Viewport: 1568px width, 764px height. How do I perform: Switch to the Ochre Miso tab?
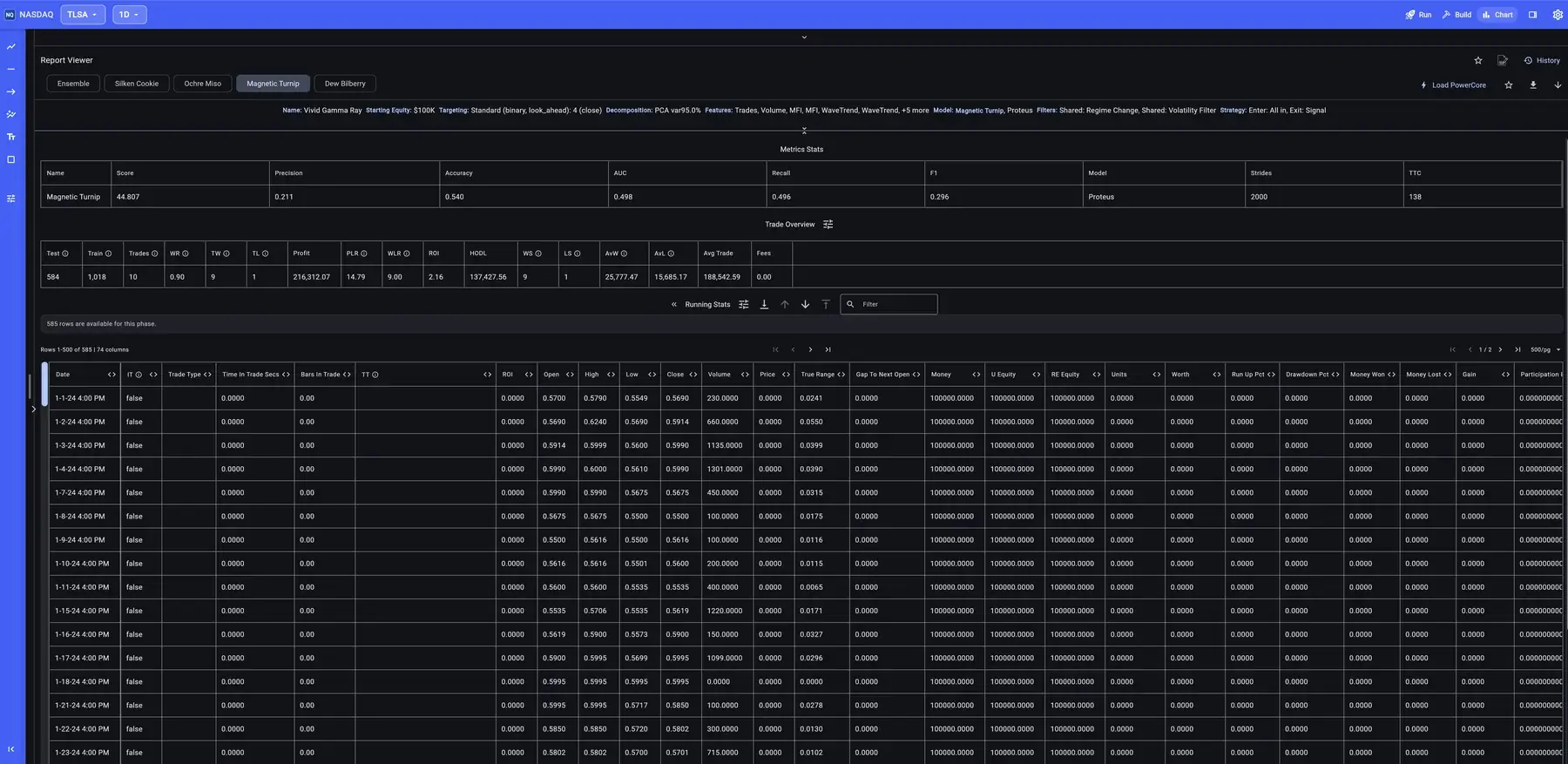203,84
